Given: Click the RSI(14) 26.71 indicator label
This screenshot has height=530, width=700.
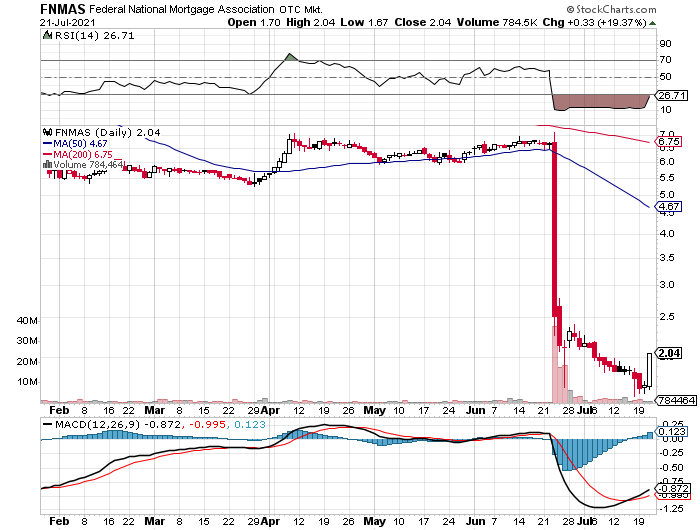Looking at the screenshot, I should (x=94, y=35).
